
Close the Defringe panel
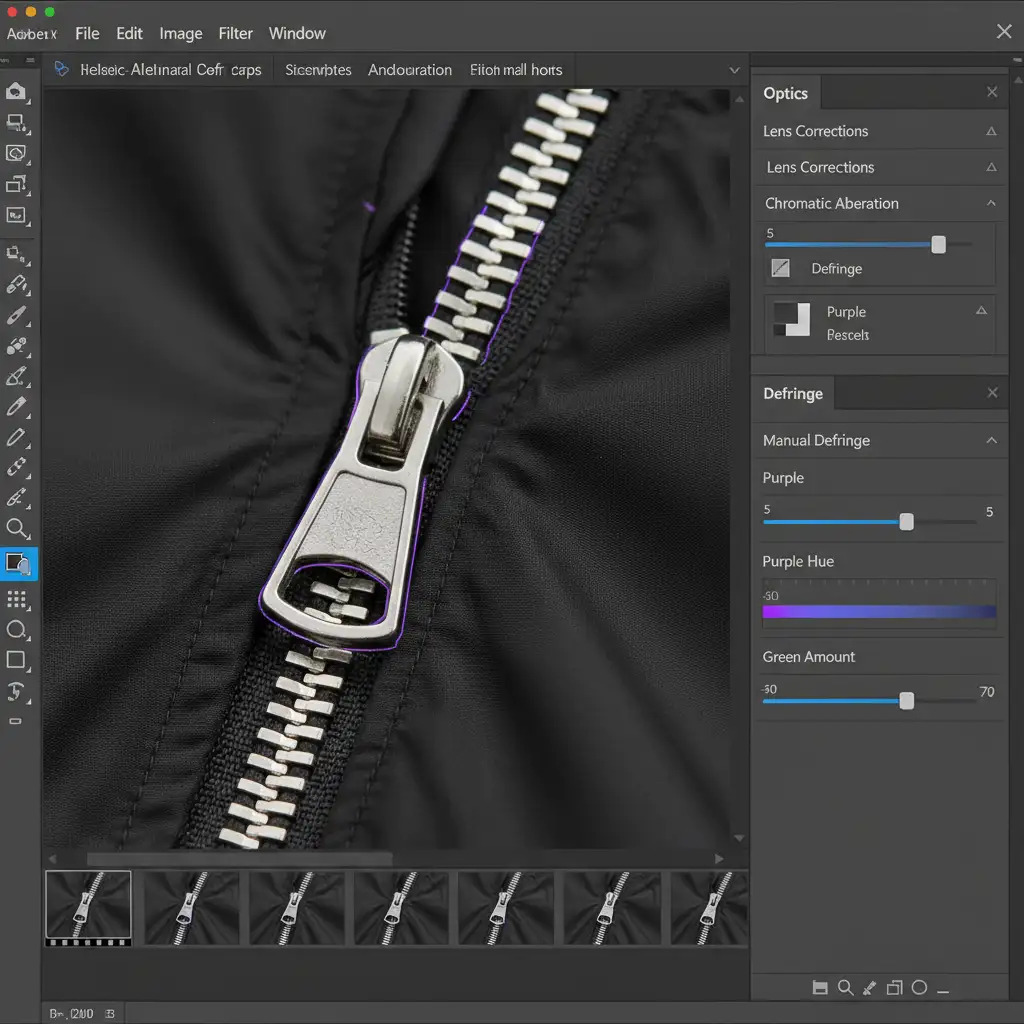coord(992,393)
